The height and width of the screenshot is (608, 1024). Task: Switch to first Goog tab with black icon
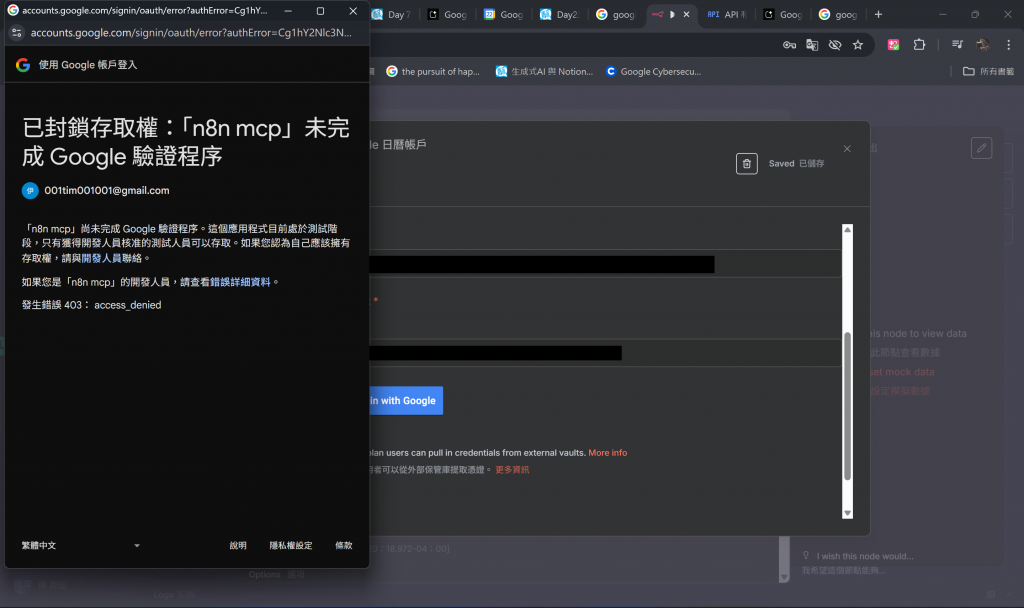448,14
